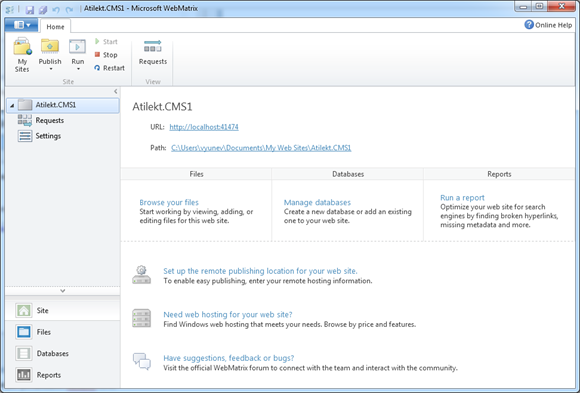Viewport: 580px width, 393px height.
Task: Click the Databases workspace icon
Action: click(x=24, y=353)
